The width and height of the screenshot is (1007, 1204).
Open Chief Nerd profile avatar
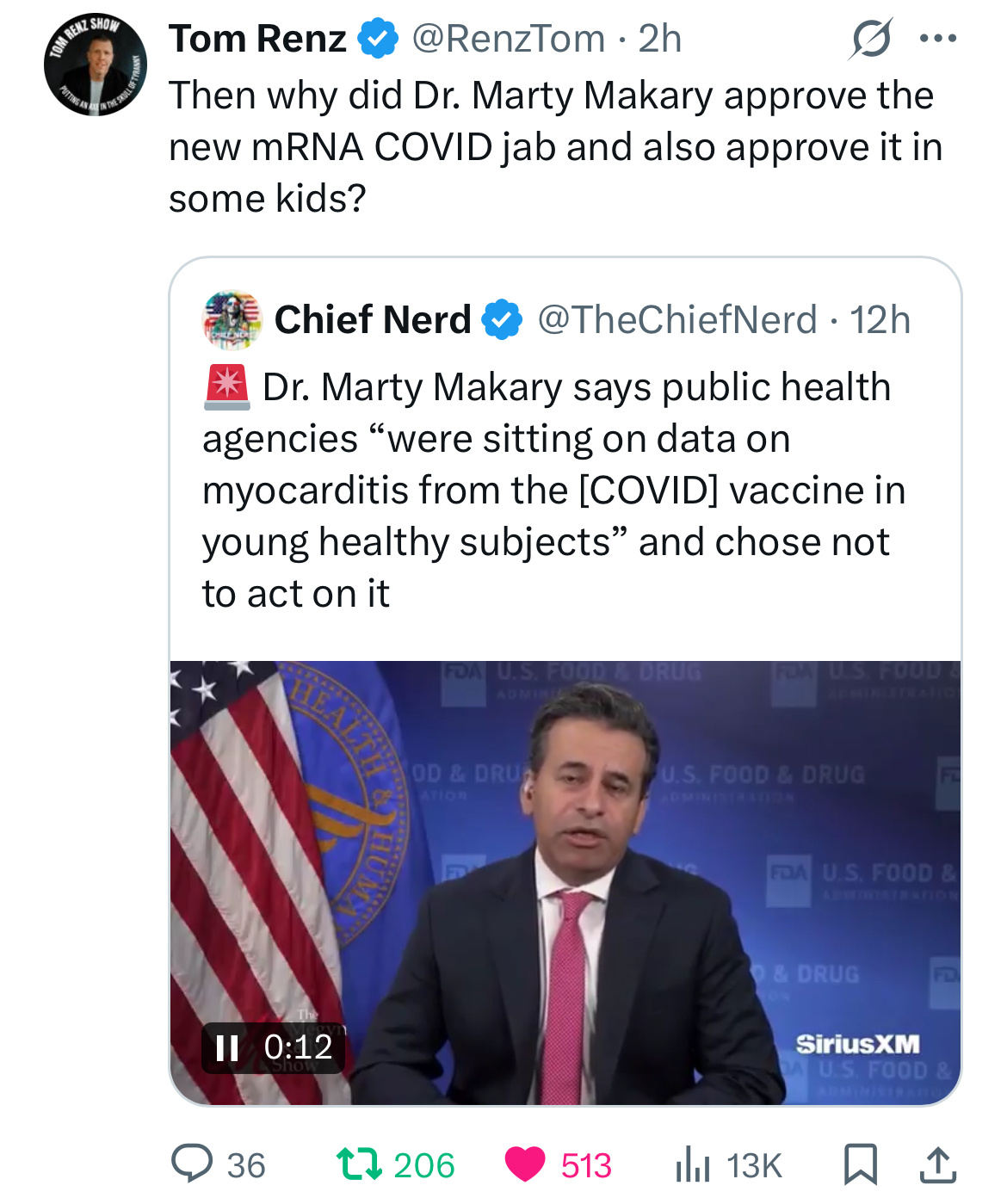[x=232, y=320]
